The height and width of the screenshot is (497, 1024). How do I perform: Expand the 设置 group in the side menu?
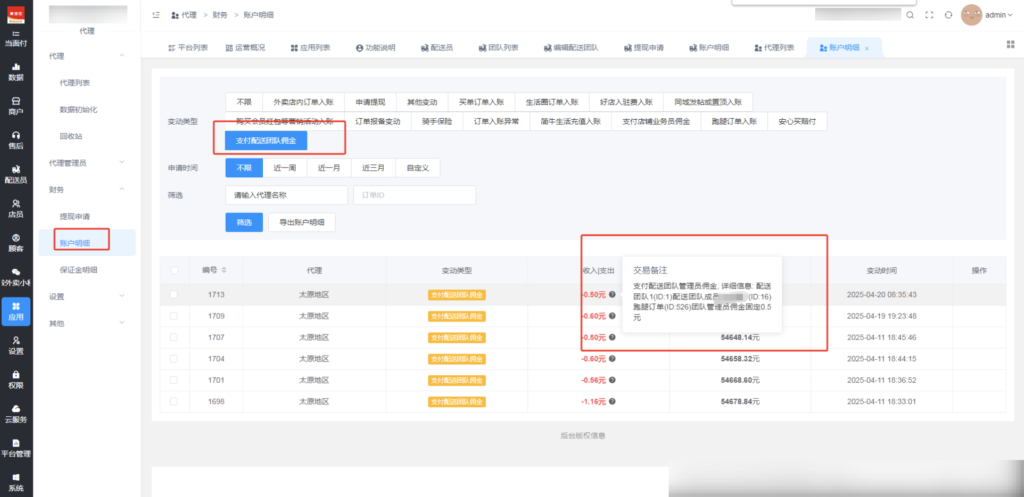coord(85,296)
